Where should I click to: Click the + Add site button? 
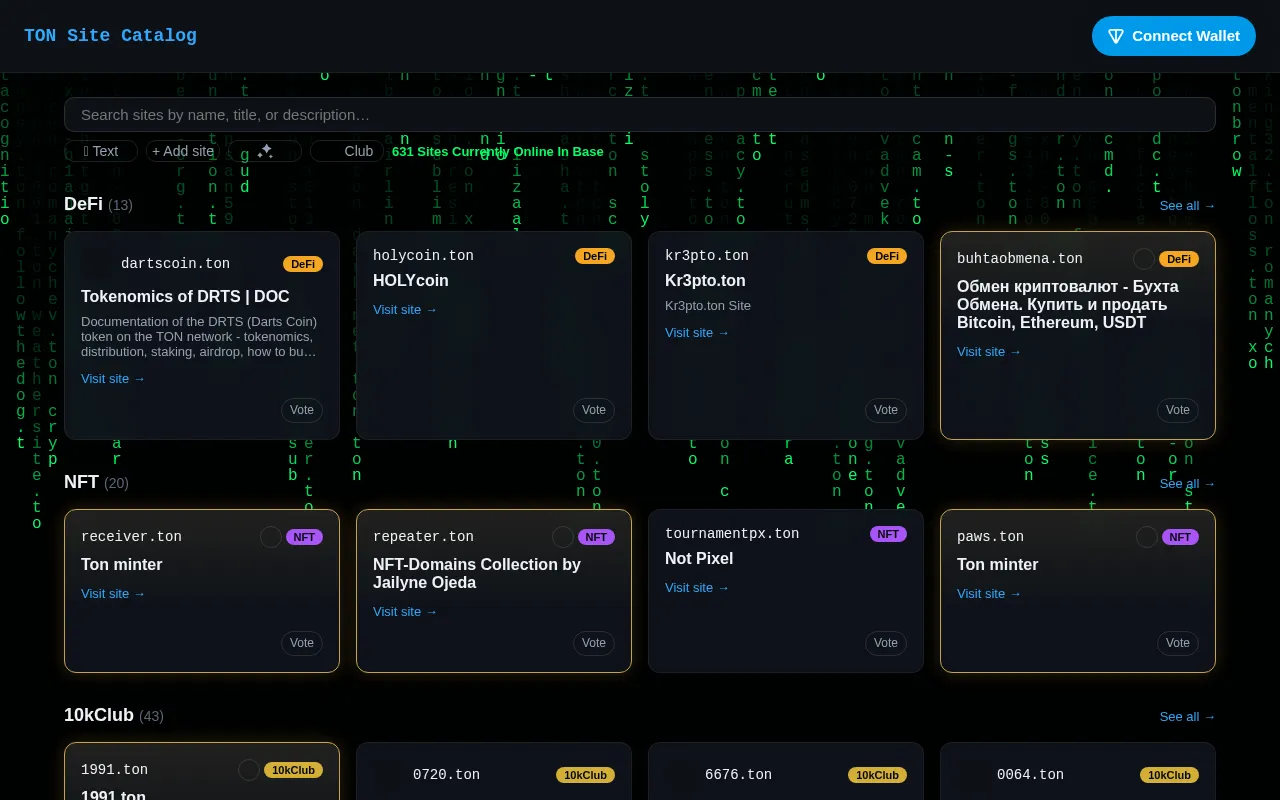pos(183,151)
